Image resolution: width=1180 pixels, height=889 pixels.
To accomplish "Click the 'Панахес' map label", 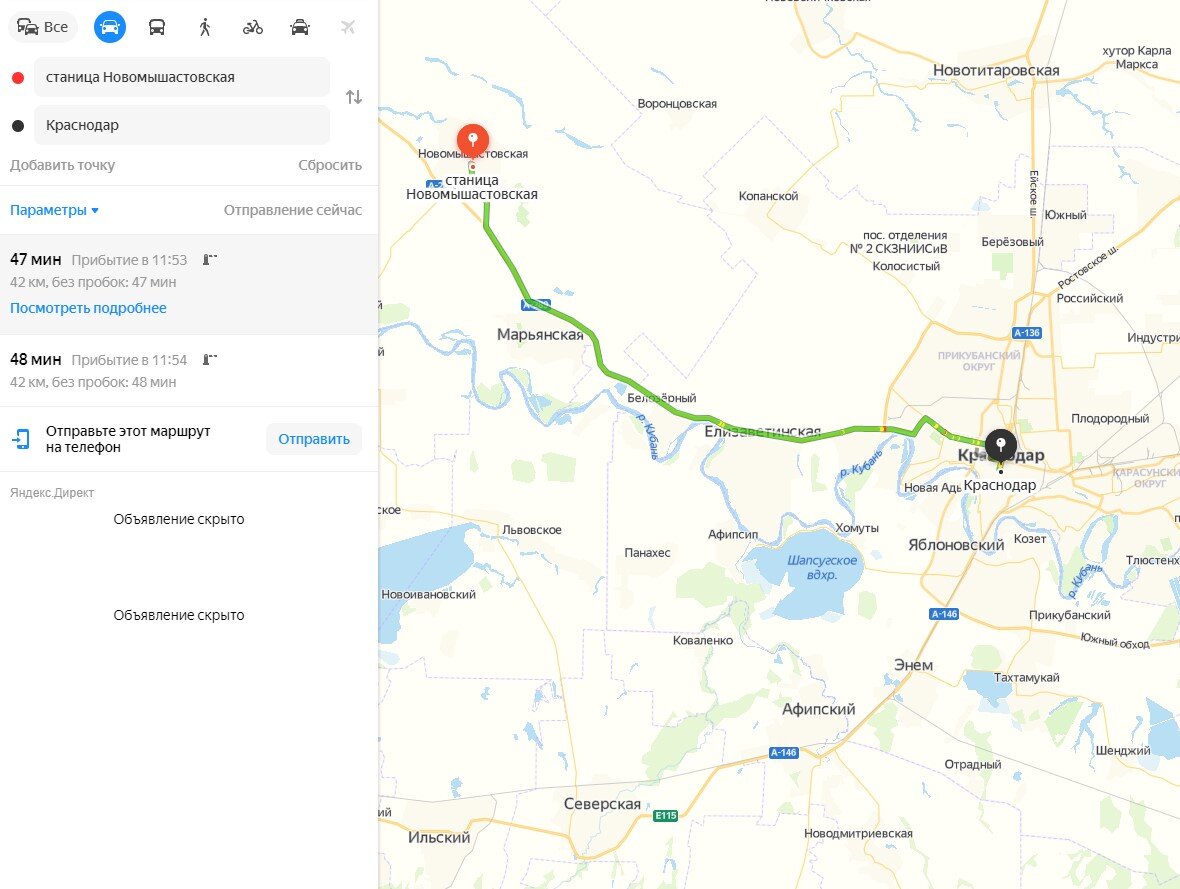I will coord(647,553).
